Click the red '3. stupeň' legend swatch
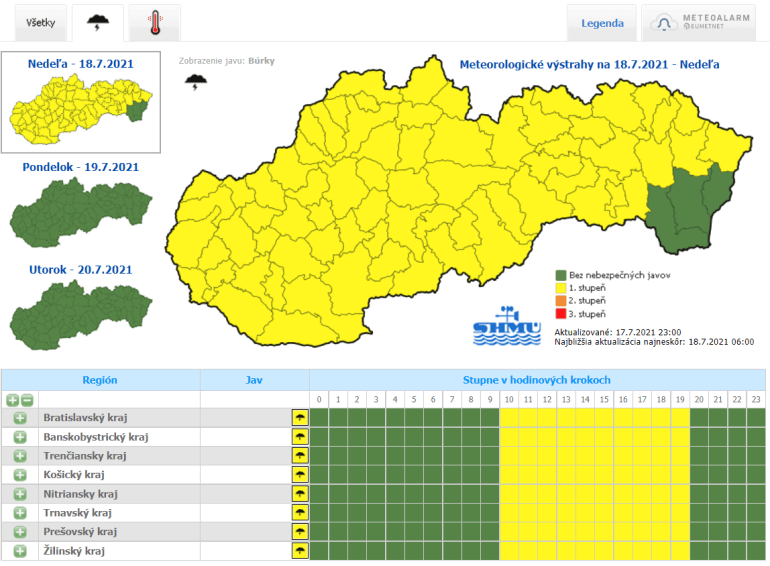The image size is (770, 566). click(x=560, y=314)
